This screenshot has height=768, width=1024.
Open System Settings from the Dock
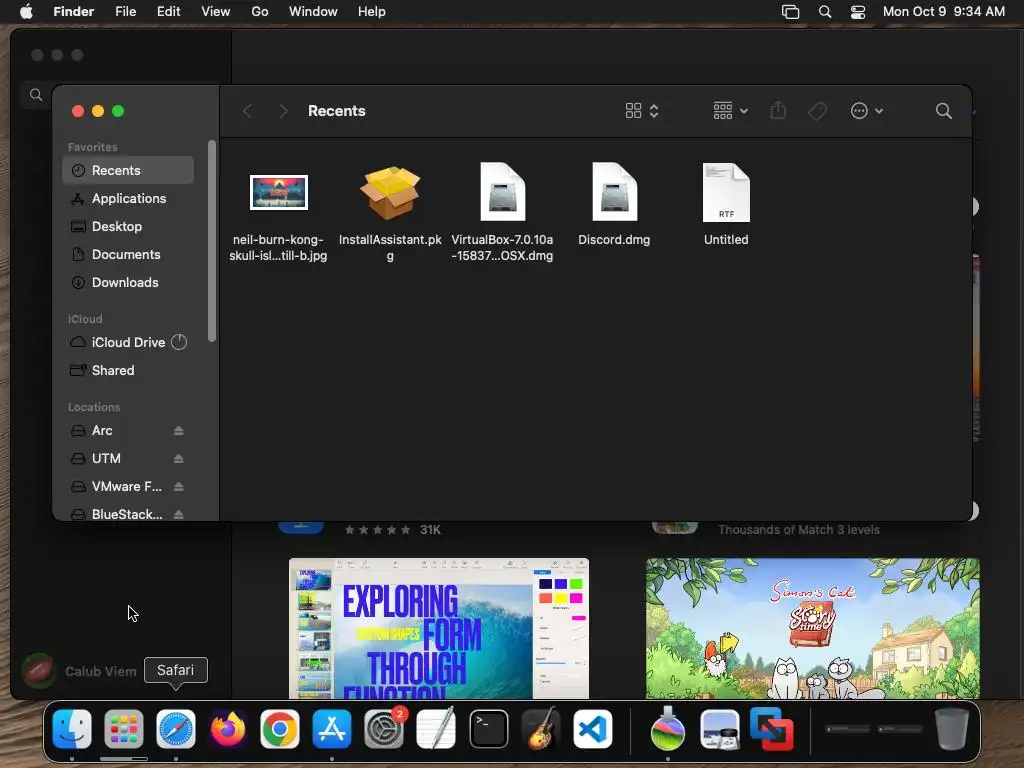(x=384, y=729)
